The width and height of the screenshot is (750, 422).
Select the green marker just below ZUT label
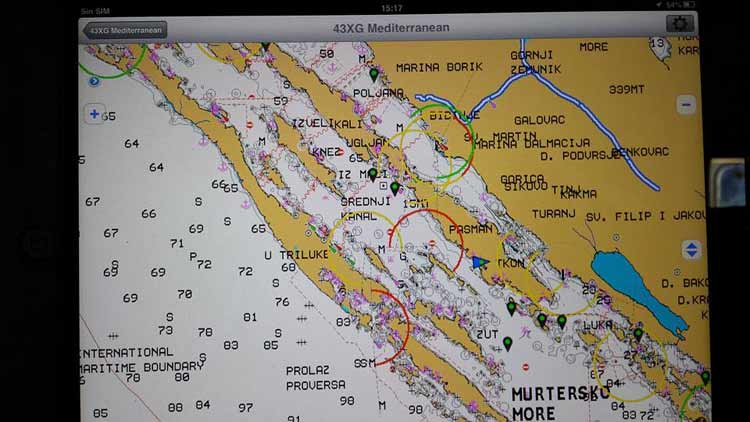click(x=507, y=344)
